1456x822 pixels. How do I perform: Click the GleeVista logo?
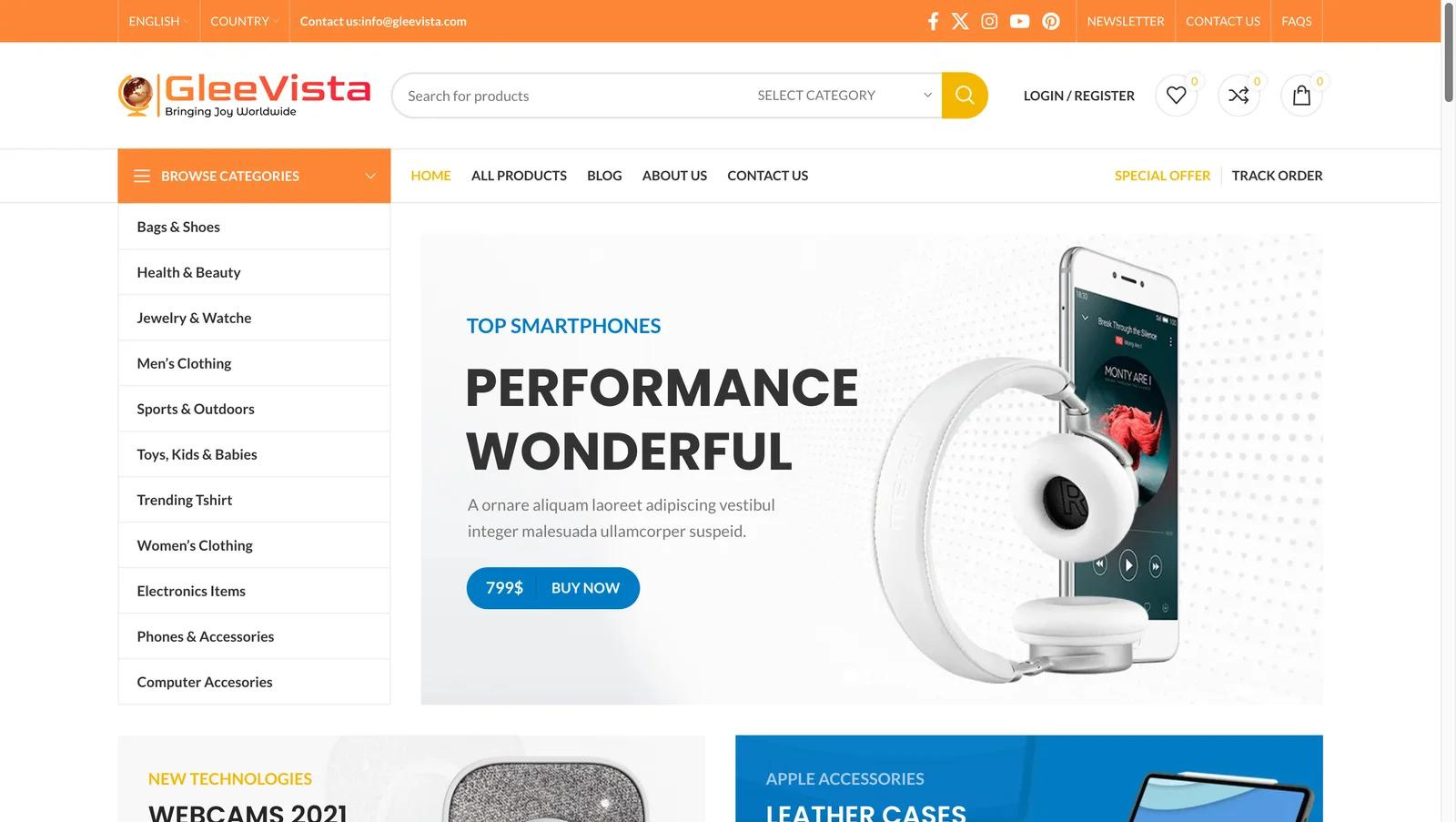point(245,95)
